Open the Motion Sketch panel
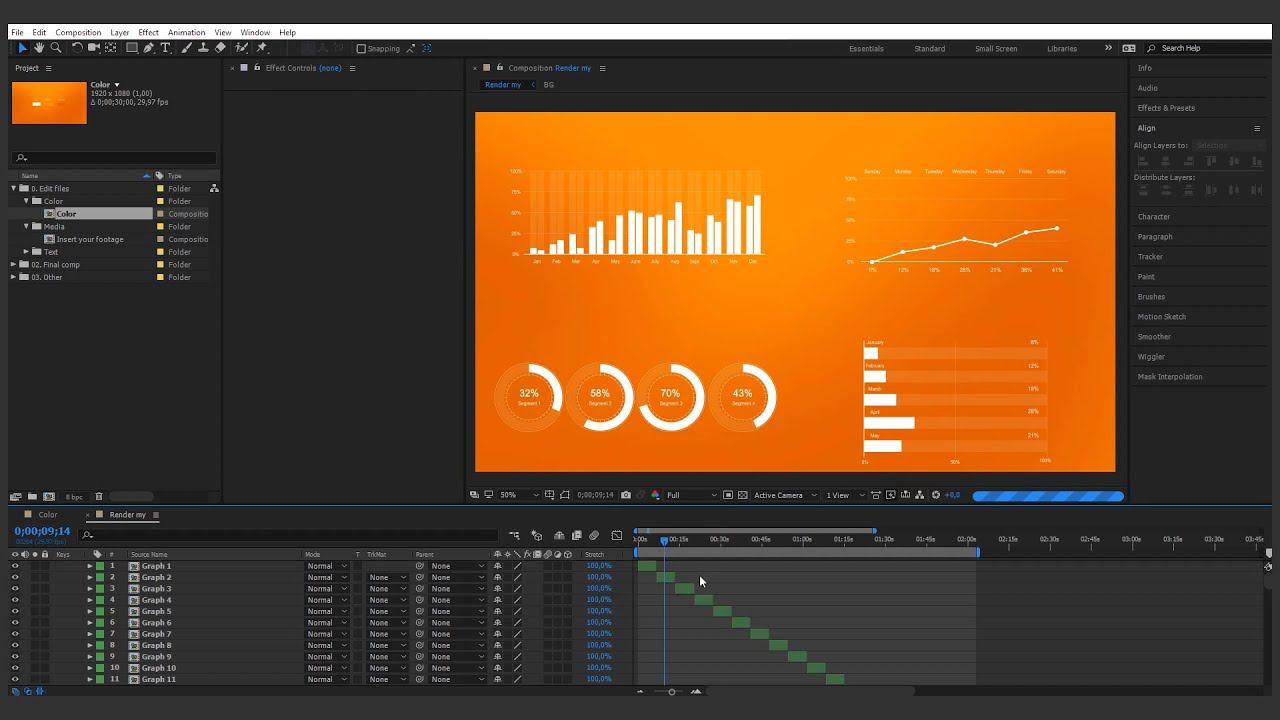 (x=1162, y=317)
